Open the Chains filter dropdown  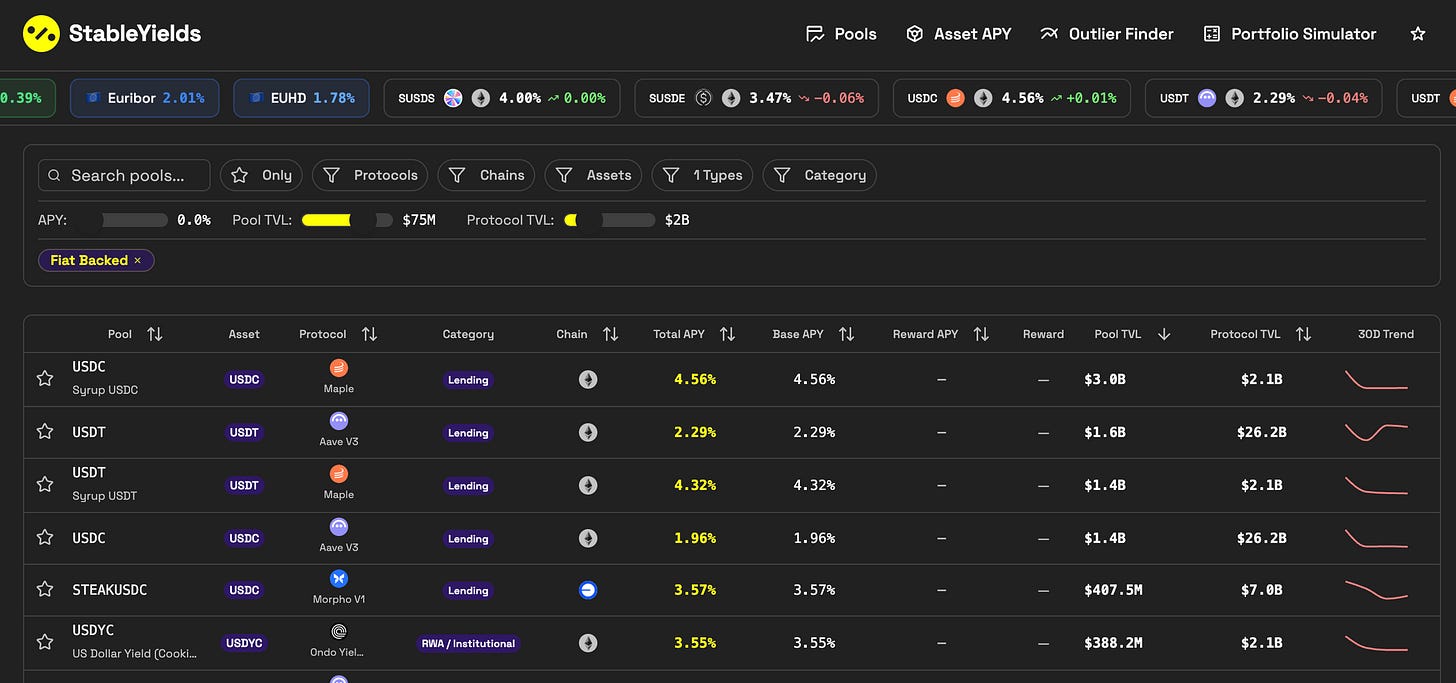(x=486, y=175)
